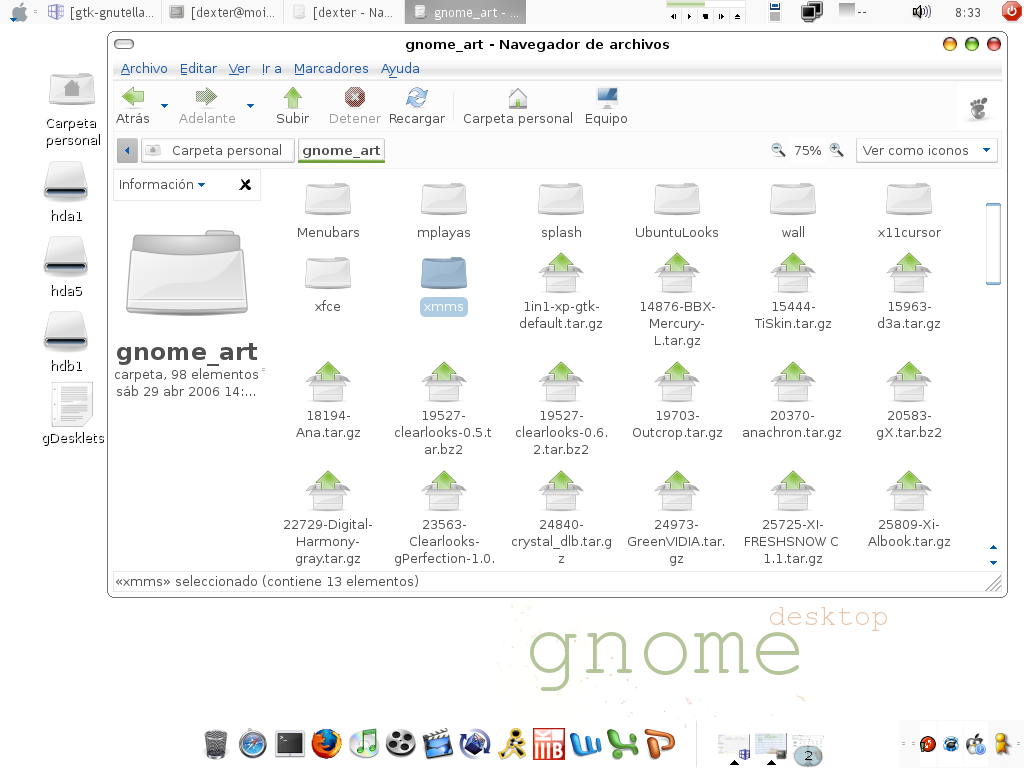The image size is (1024, 768).
Task: Open the Ver como iconos dropdown
Action: point(927,150)
